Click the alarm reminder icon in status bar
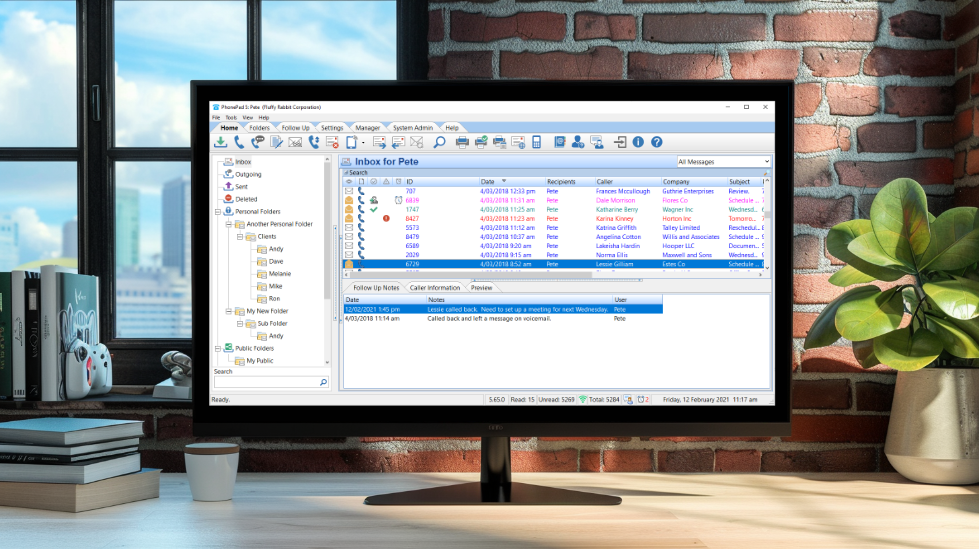 [641, 399]
